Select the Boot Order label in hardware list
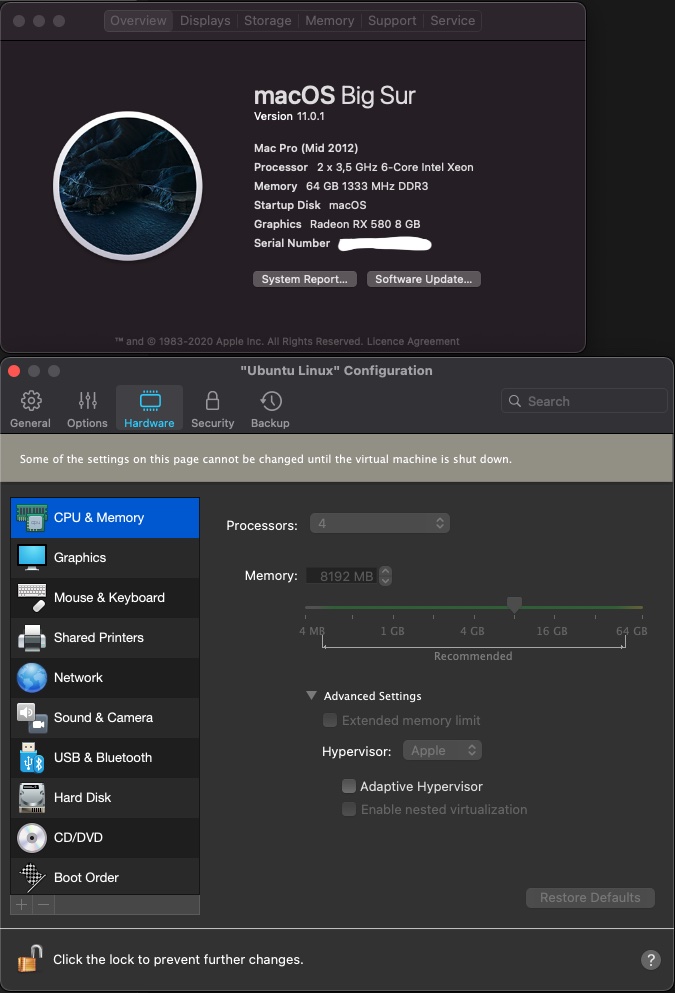 [86, 877]
